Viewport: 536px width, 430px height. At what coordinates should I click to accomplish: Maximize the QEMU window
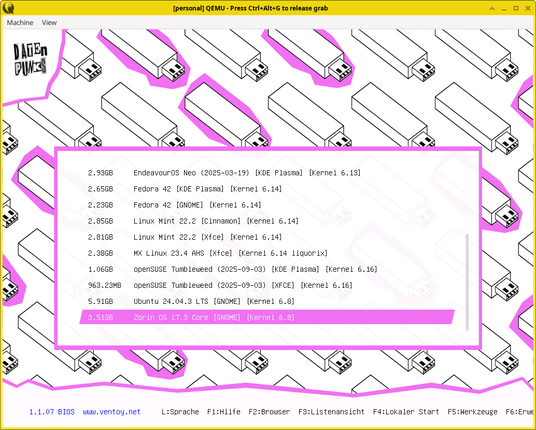[x=516, y=8]
